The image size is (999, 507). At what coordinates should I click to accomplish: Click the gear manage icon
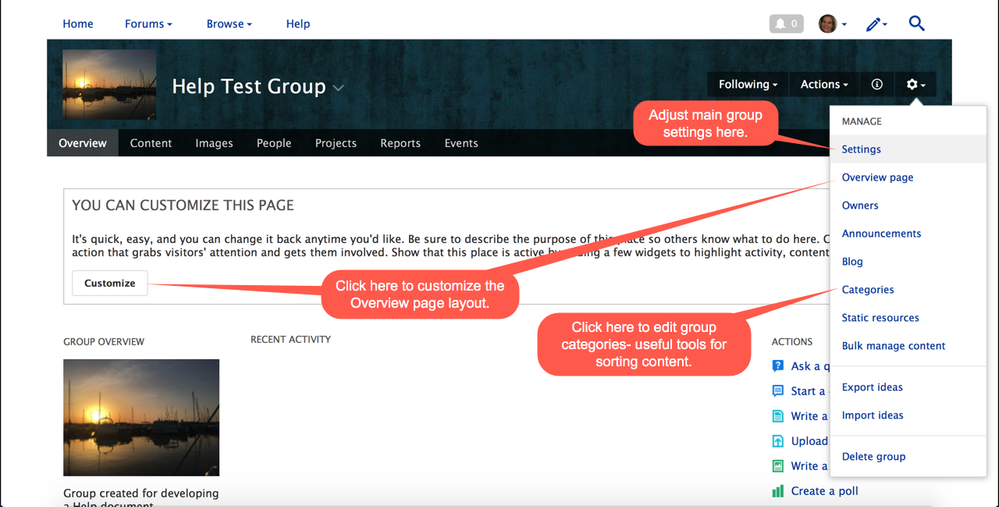[x=915, y=85]
